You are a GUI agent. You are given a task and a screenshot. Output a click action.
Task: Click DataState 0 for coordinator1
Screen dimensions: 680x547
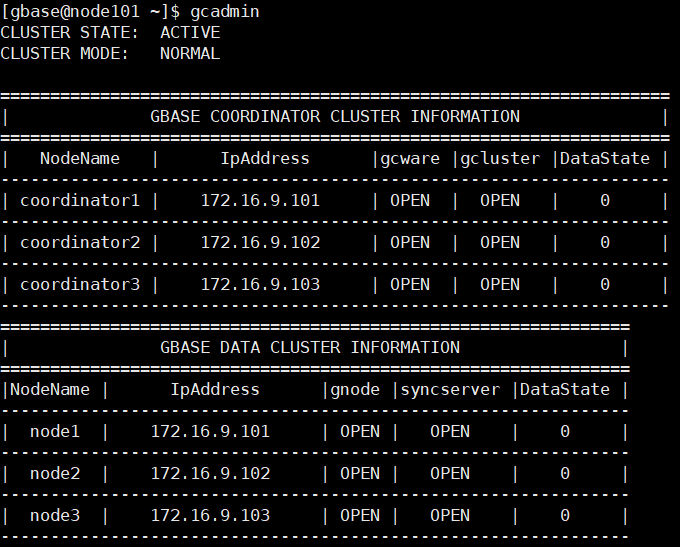[x=605, y=200]
